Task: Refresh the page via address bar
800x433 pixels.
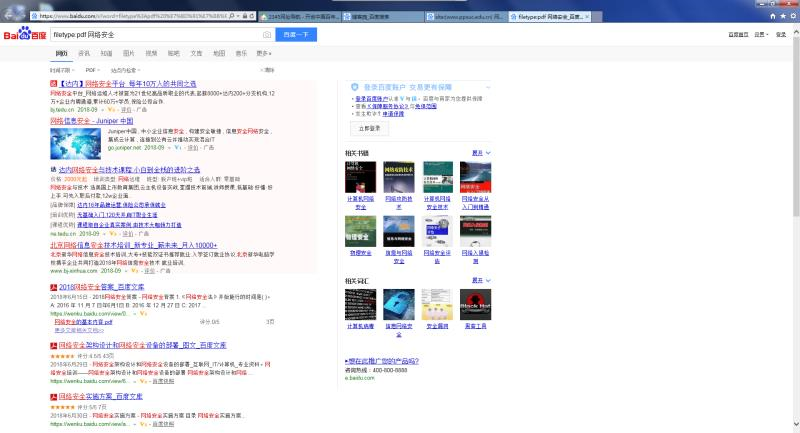Action: 252,16
